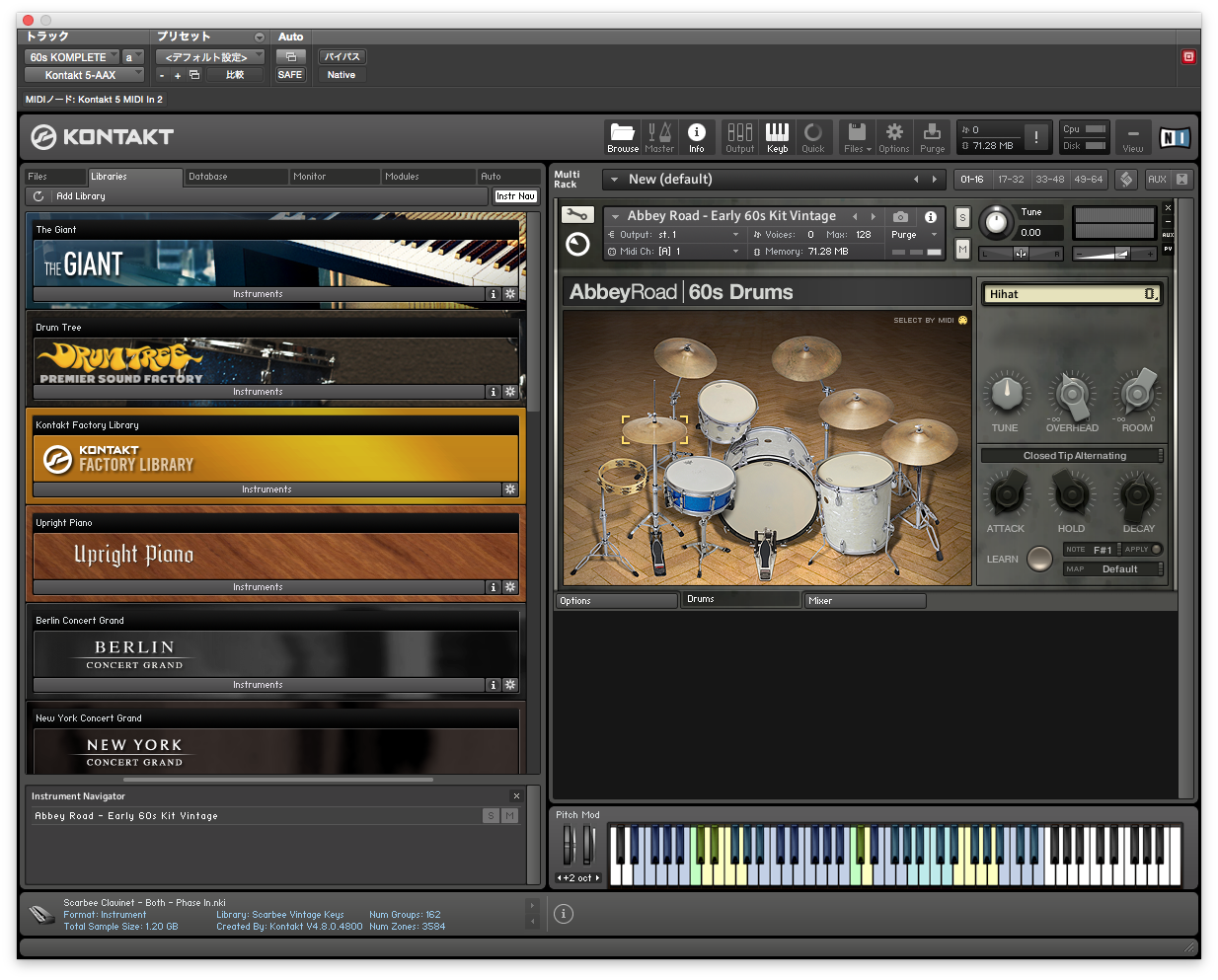Toggle Instr Nav pane
This screenshot has width=1218, height=980.
(516, 196)
